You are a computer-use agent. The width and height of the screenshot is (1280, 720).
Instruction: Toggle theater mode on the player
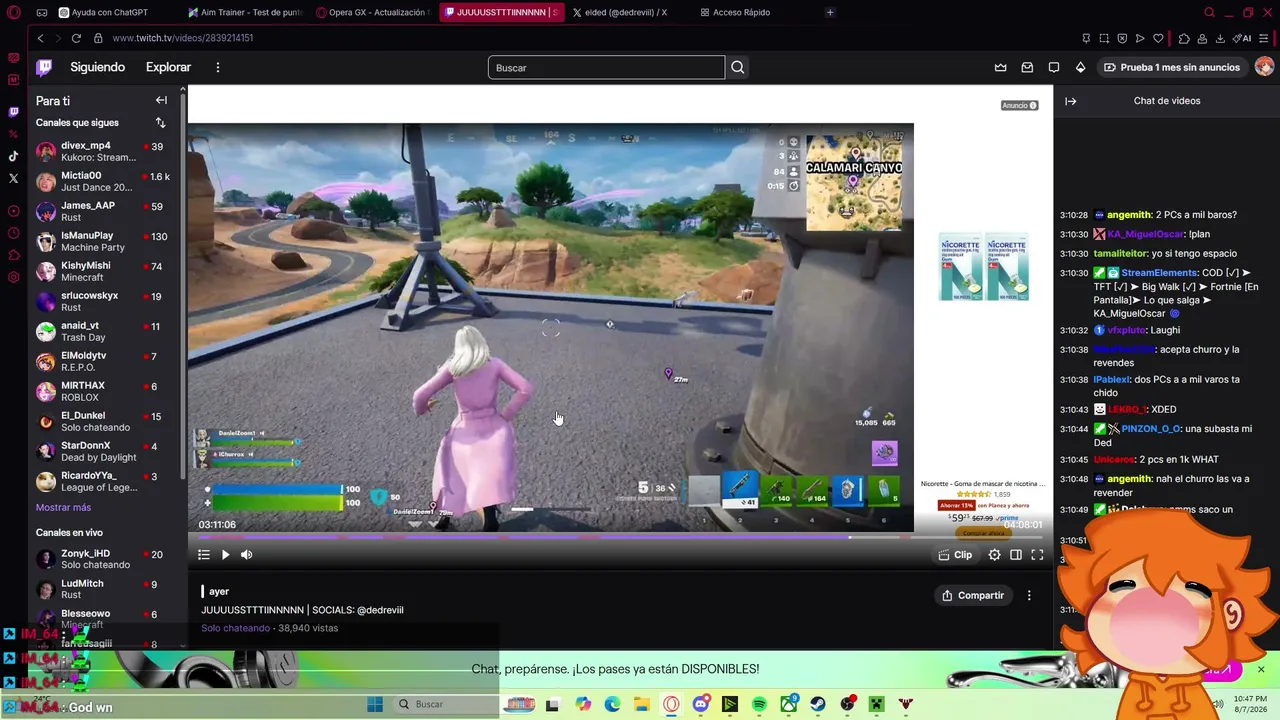(1016, 555)
